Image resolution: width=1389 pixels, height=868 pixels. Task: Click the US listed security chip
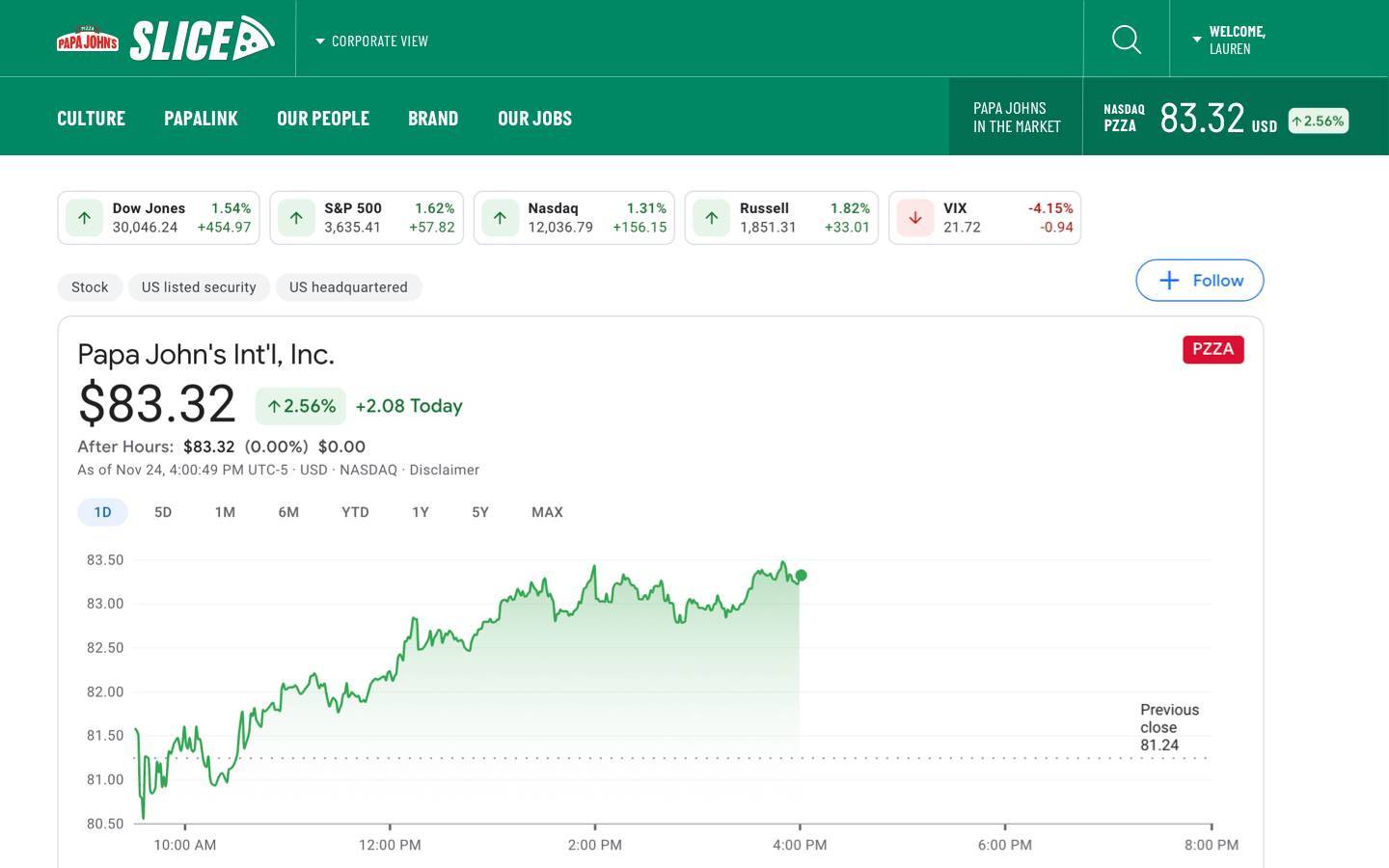(x=199, y=287)
